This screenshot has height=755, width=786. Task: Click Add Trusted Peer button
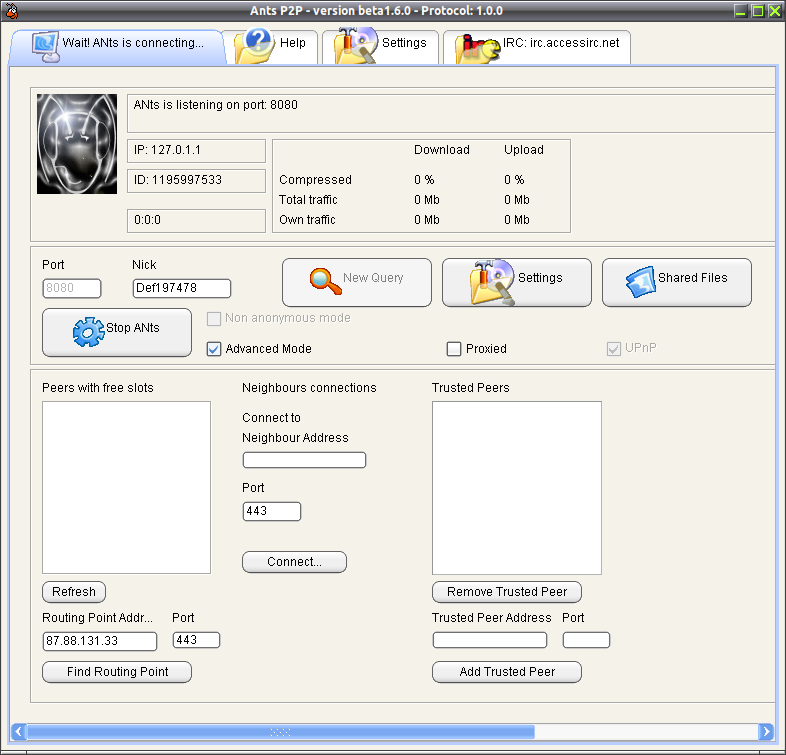[507, 672]
